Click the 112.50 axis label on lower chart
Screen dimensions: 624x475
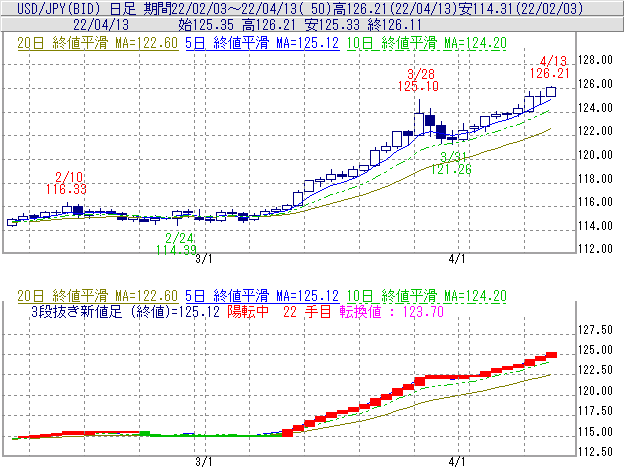click(595, 452)
